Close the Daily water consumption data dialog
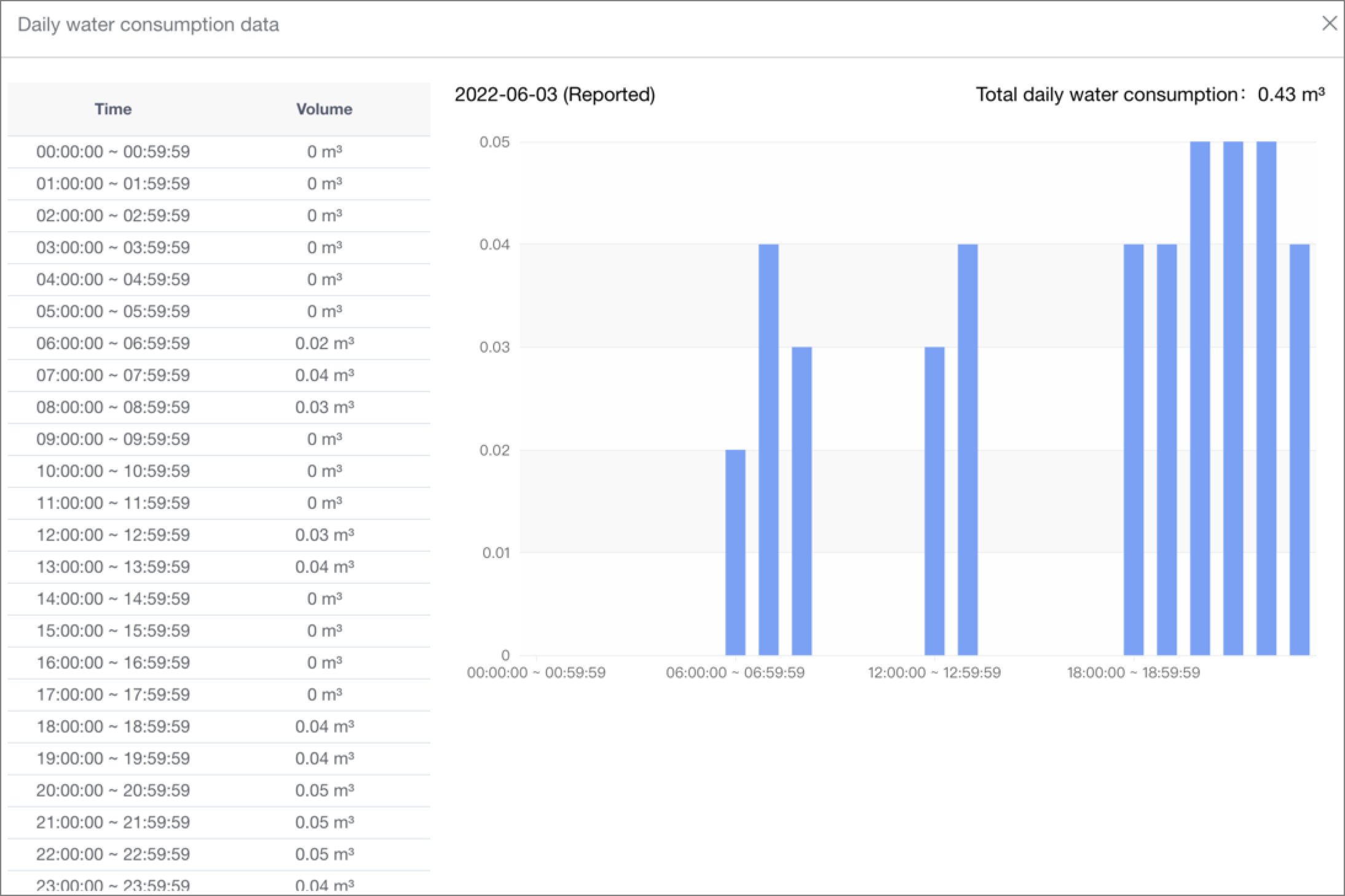Viewport: 1345px width, 896px height. (1329, 24)
